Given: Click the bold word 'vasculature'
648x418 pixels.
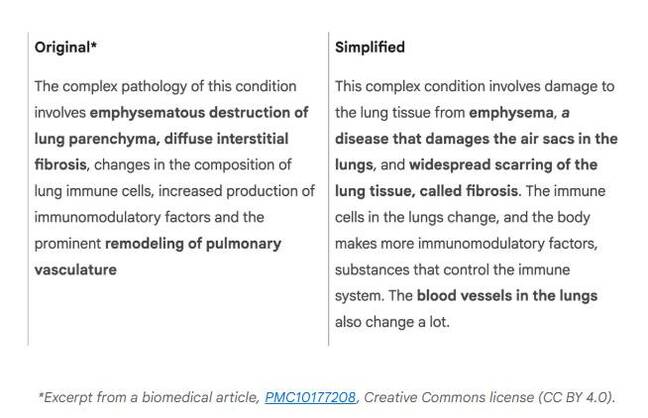Looking at the screenshot, I should [75, 270].
